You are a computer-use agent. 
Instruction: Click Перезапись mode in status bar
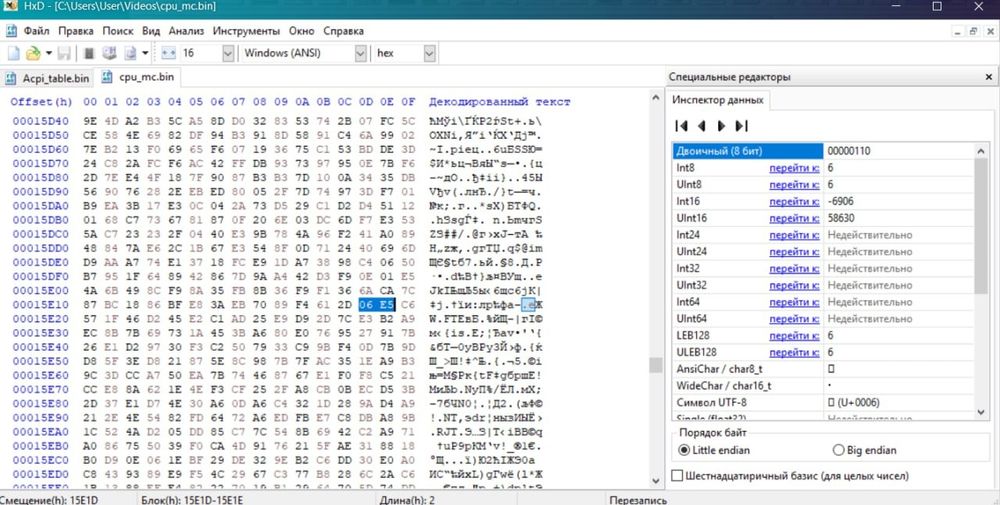click(x=638, y=500)
